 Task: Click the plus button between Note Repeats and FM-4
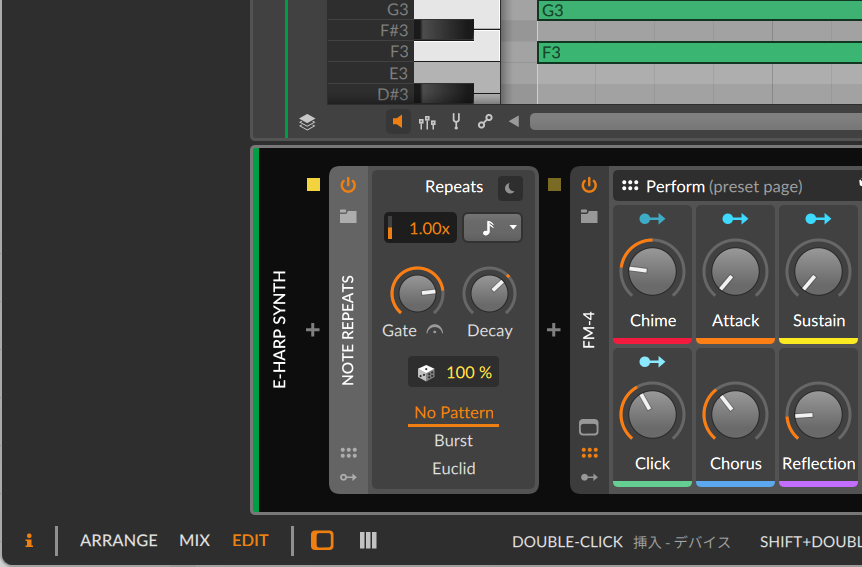coord(554,330)
